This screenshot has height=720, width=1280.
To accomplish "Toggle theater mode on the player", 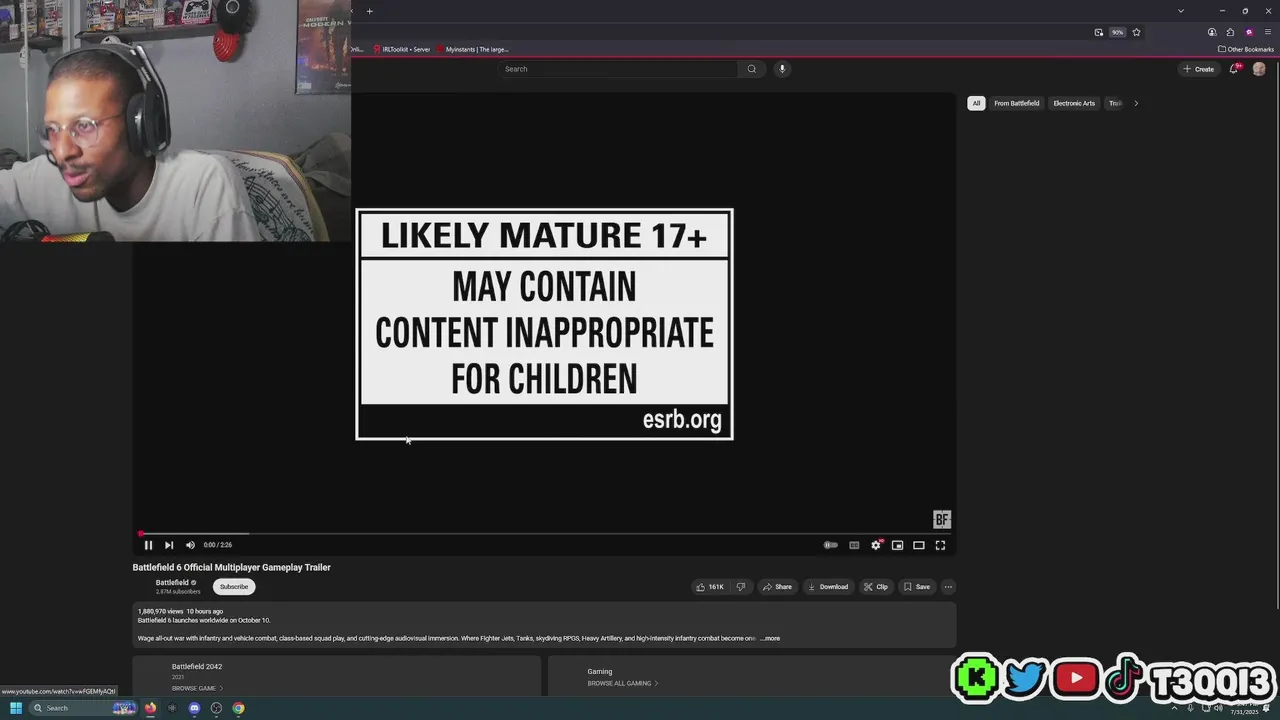I will [x=918, y=545].
